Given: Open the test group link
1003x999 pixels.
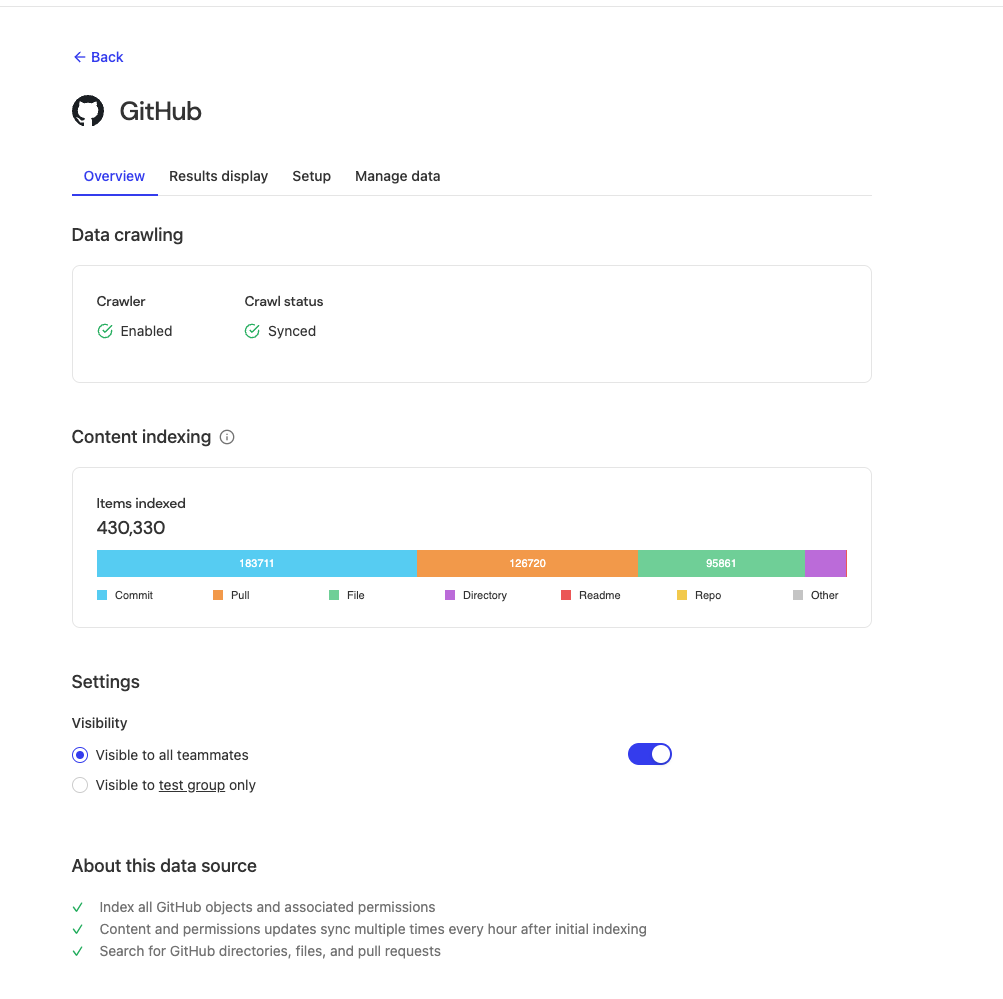Looking at the screenshot, I should click(192, 785).
